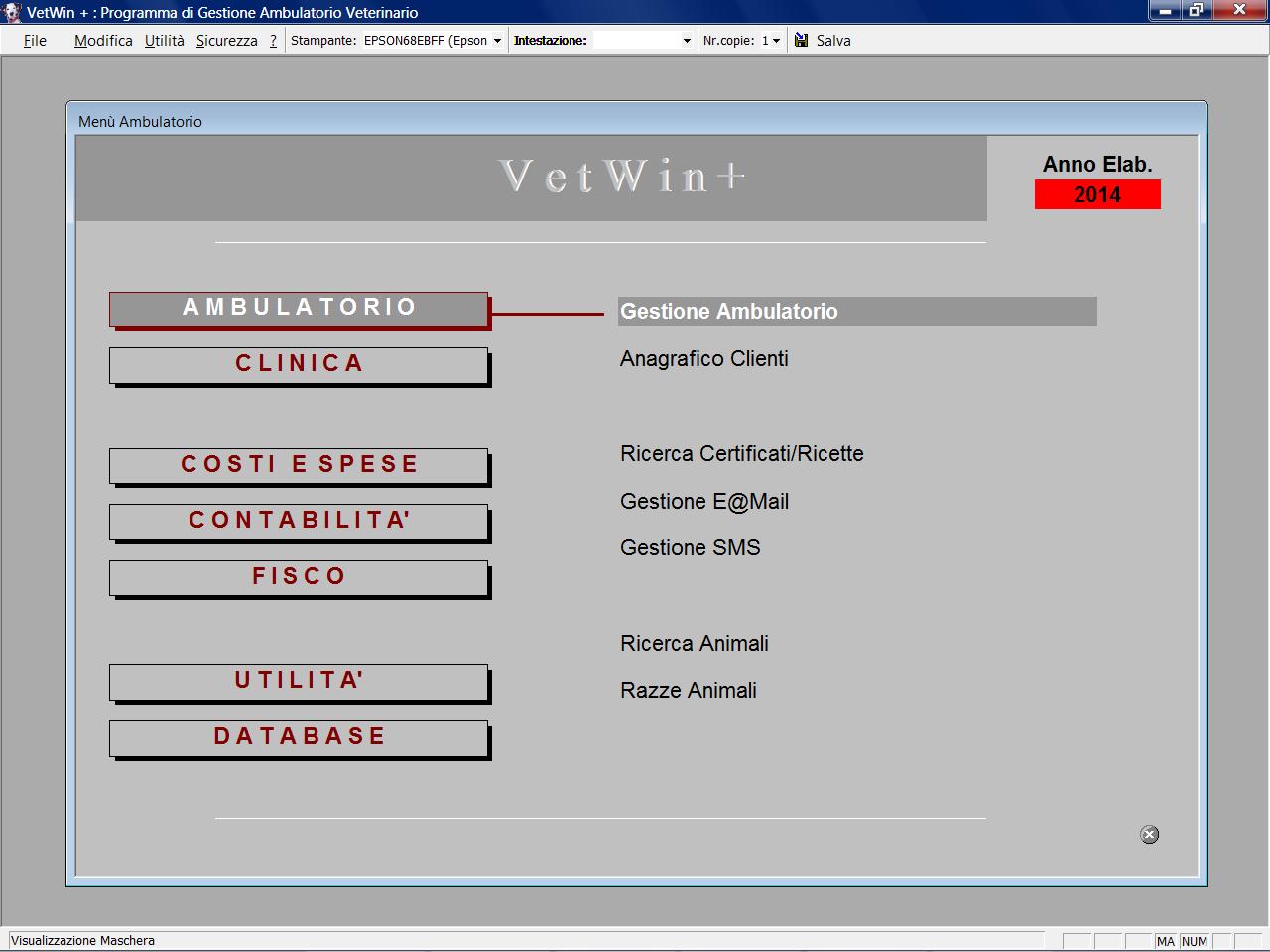
Task: Click Visualizzazione Maschera status text
Action: (82, 941)
